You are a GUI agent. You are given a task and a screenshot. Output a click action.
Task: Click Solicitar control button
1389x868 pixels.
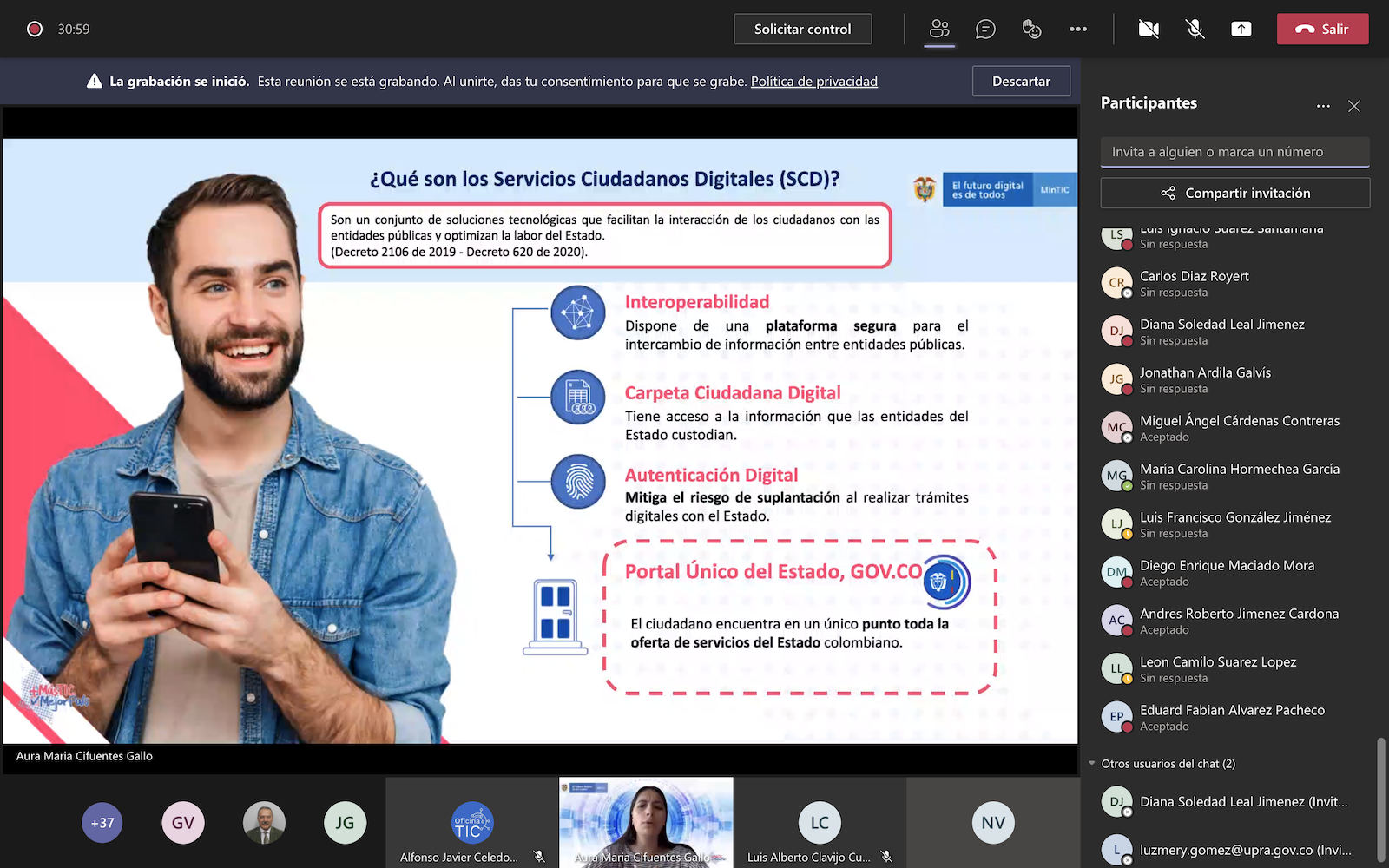click(802, 29)
